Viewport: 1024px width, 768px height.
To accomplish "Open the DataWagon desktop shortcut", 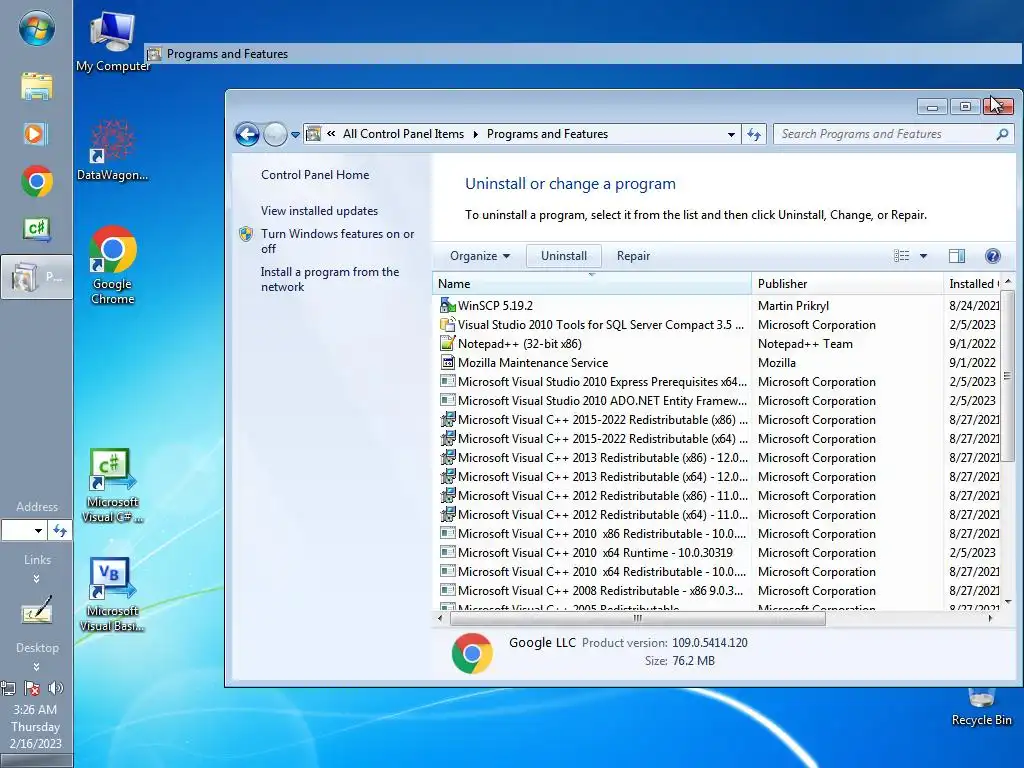I will click(112, 151).
